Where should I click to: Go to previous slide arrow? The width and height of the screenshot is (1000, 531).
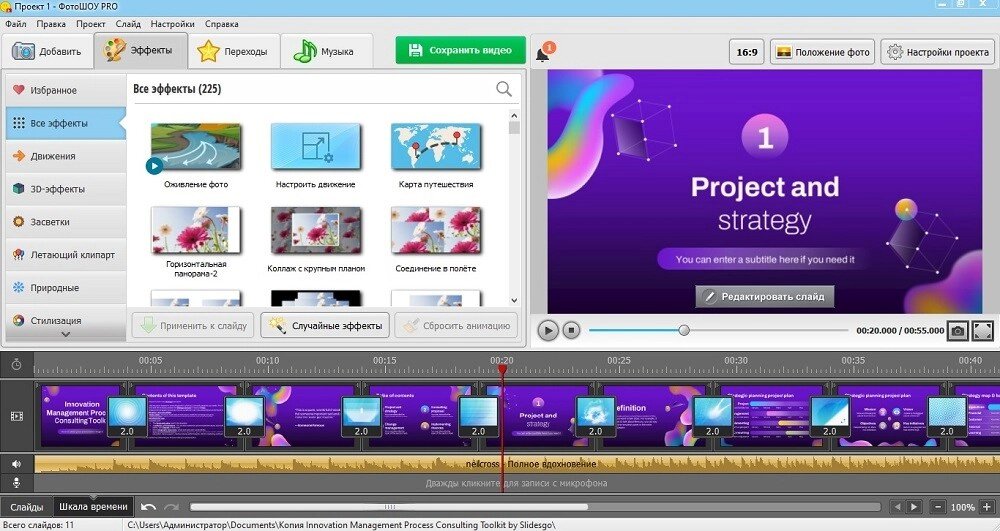click(x=898, y=507)
